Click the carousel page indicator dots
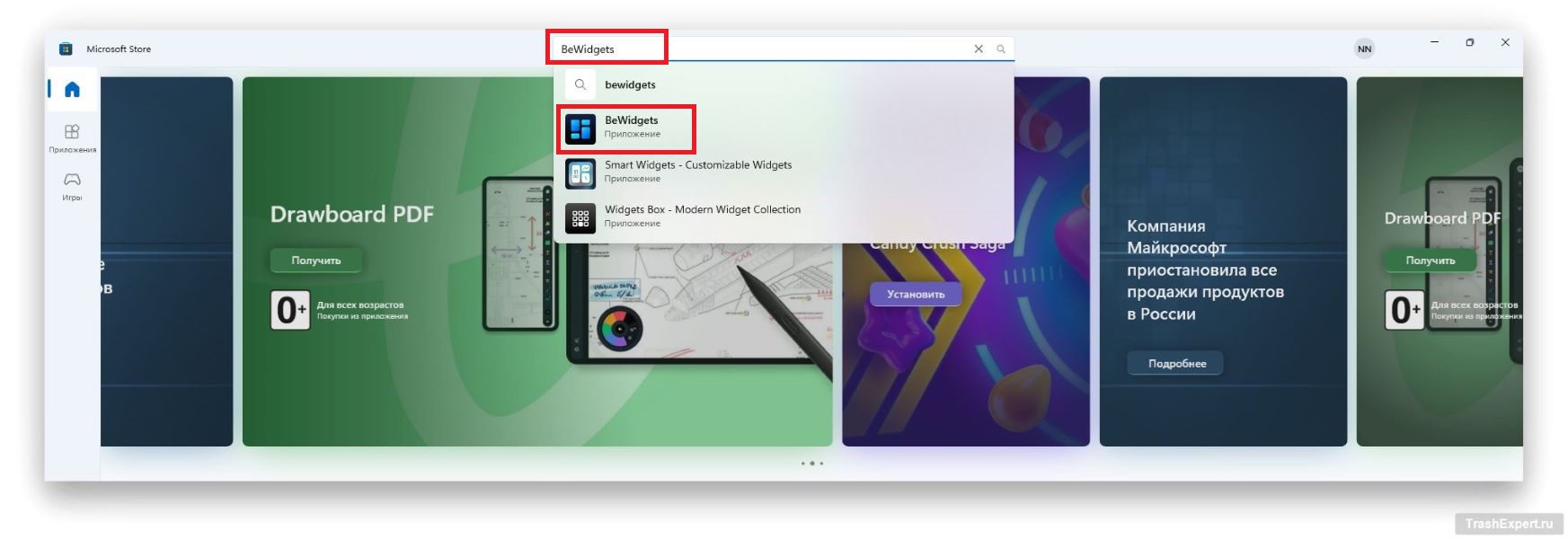1568x539 pixels. pyautogui.click(x=811, y=464)
